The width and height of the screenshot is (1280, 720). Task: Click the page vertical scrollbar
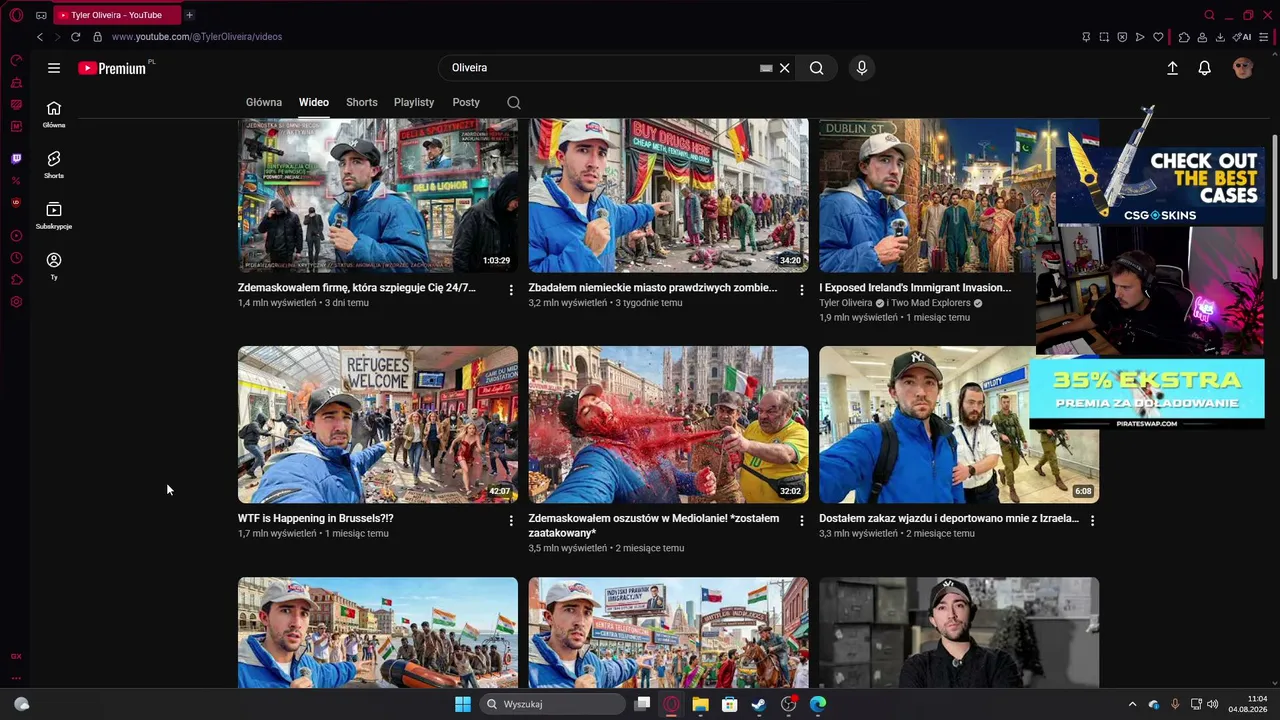click(1274, 205)
